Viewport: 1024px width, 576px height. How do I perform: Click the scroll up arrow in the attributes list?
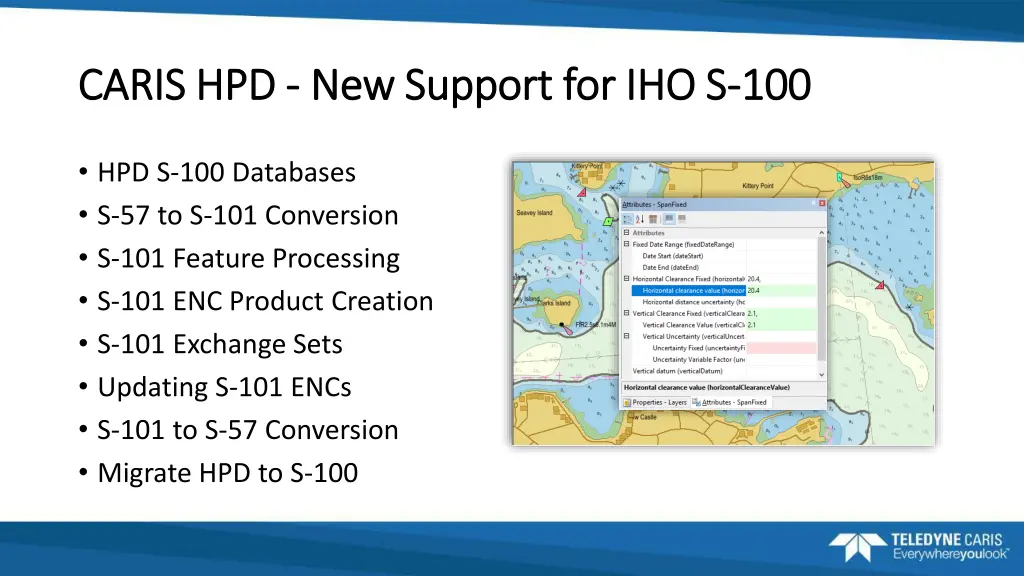tap(822, 232)
